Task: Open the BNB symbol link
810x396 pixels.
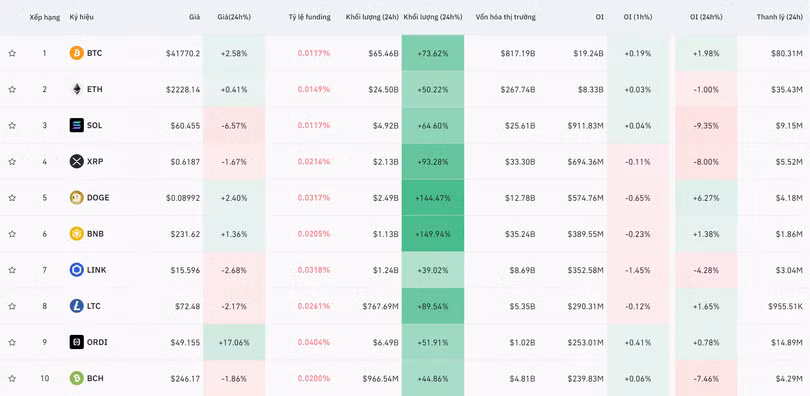Action: pyautogui.click(x=95, y=233)
